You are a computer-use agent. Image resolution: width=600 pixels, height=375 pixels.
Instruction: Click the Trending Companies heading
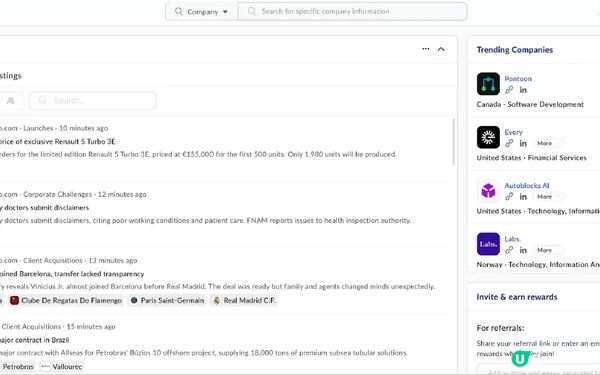click(515, 50)
